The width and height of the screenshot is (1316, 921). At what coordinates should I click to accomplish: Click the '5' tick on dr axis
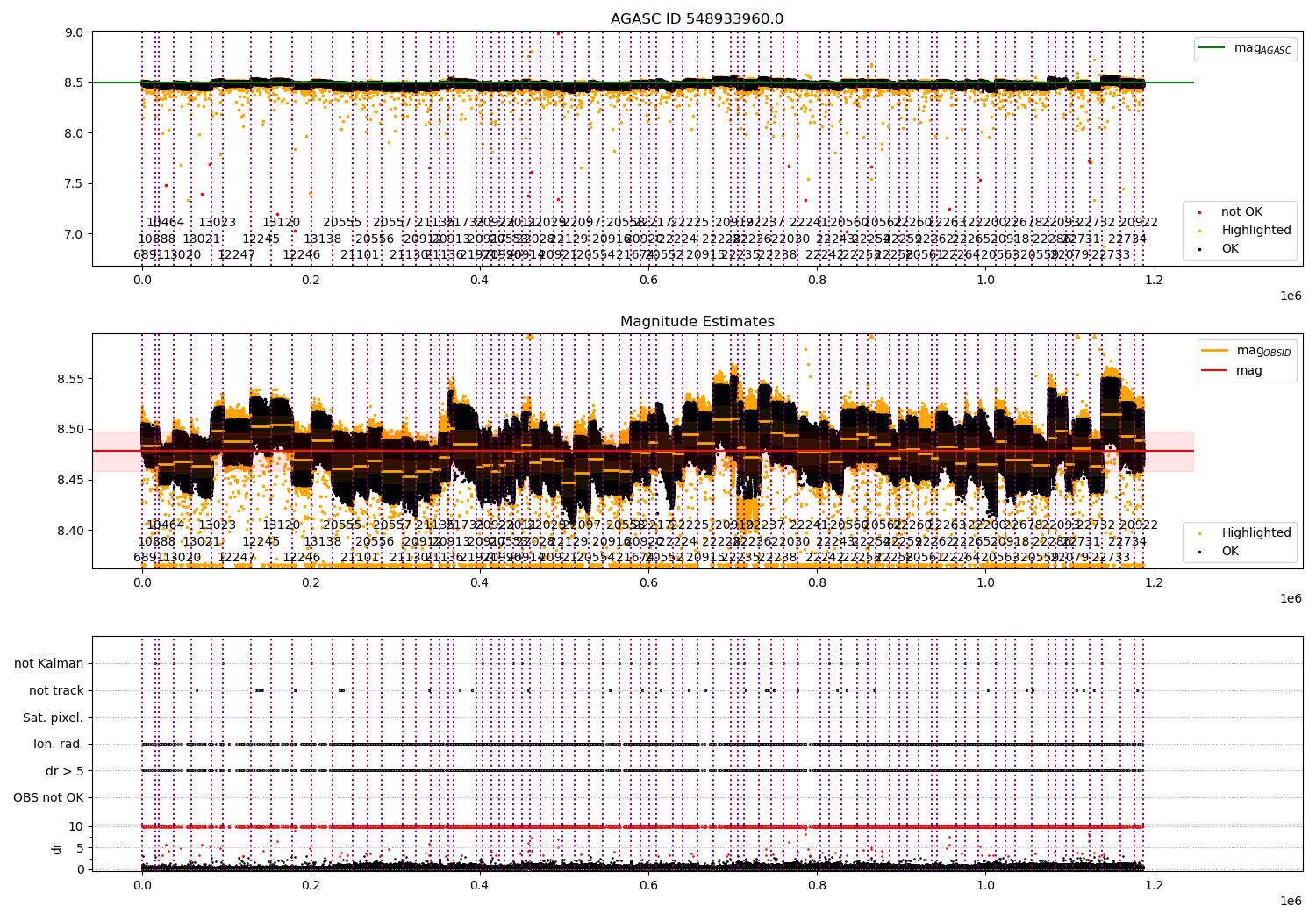click(x=80, y=848)
